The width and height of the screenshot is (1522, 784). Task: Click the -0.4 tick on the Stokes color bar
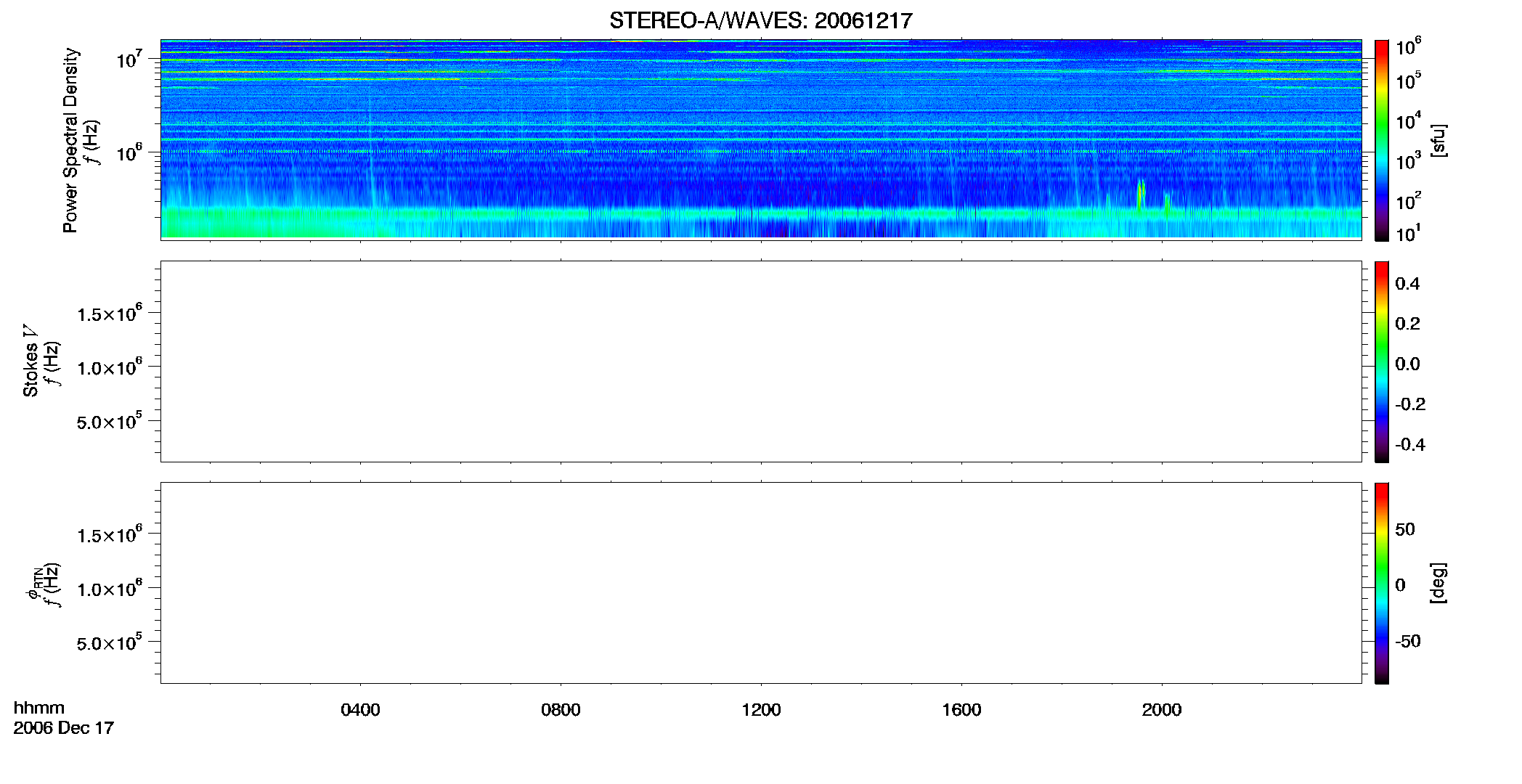tap(1410, 445)
